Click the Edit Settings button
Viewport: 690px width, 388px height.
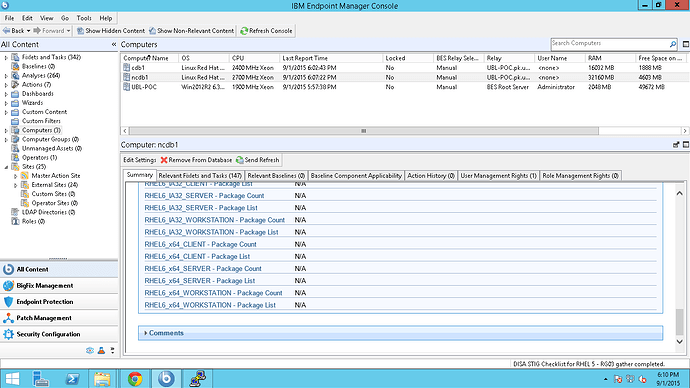pyautogui.click(x=139, y=160)
